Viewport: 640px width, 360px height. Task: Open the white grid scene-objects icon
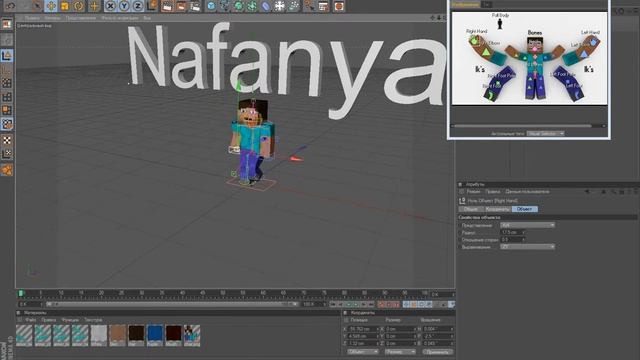[x=280, y=6]
